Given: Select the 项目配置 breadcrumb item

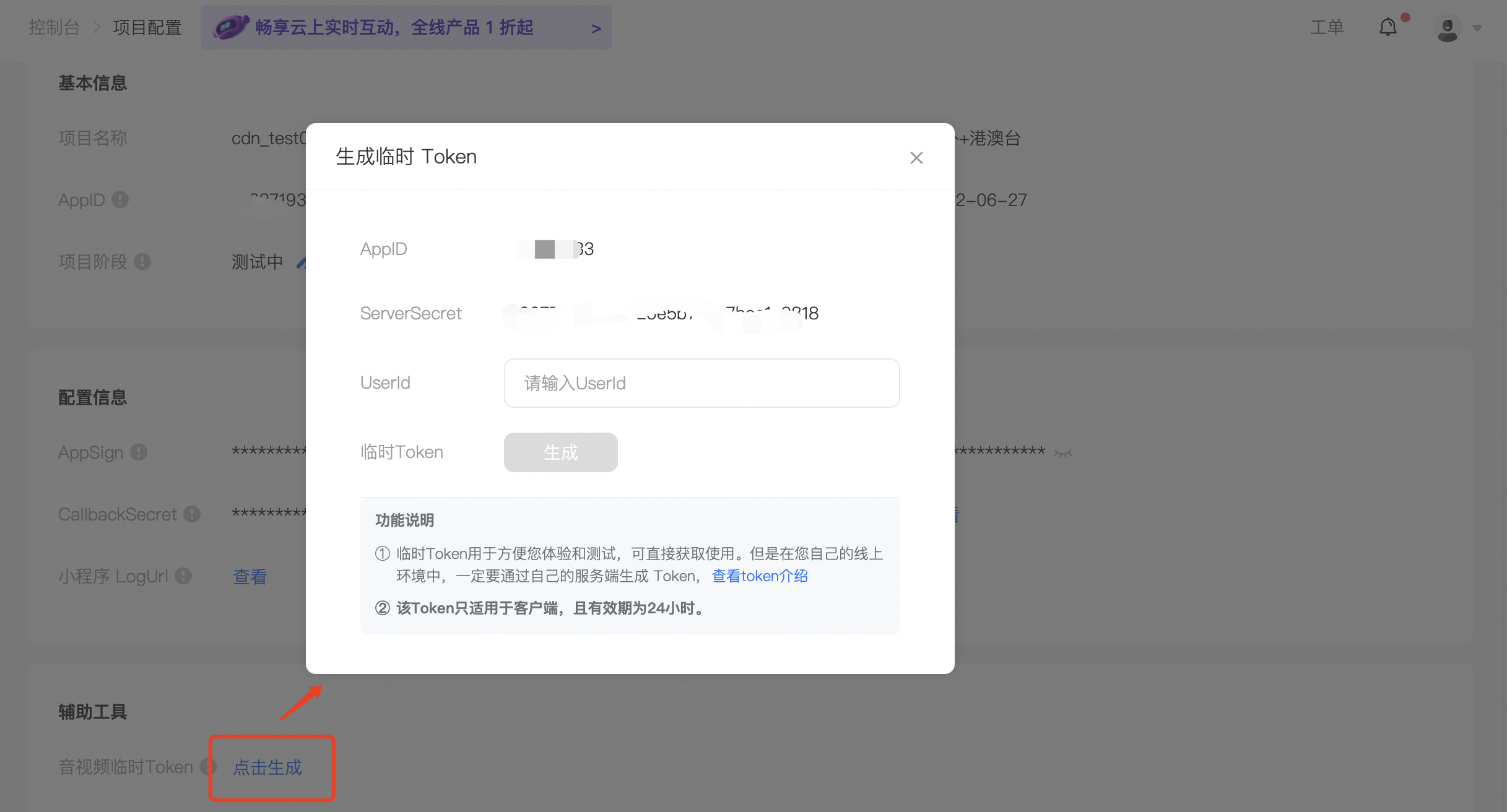Looking at the screenshot, I should pyautogui.click(x=147, y=27).
